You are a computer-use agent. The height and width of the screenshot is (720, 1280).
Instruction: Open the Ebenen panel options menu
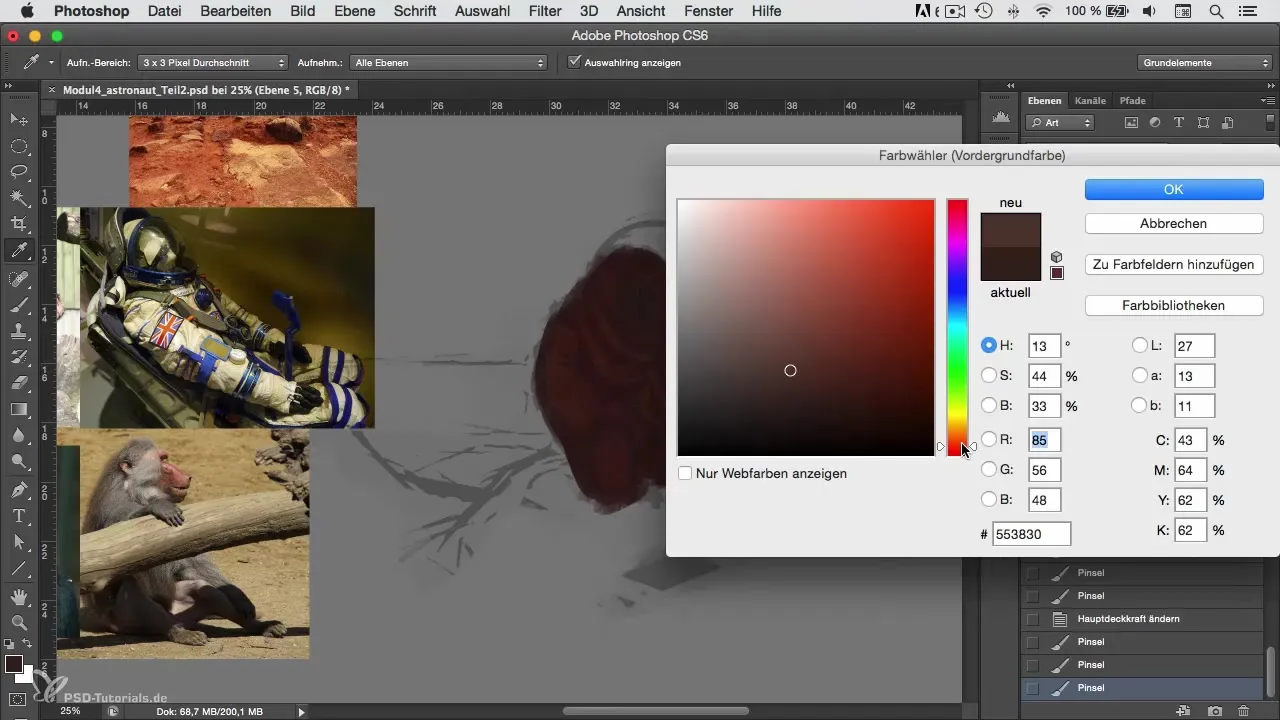pos(1268,100)
